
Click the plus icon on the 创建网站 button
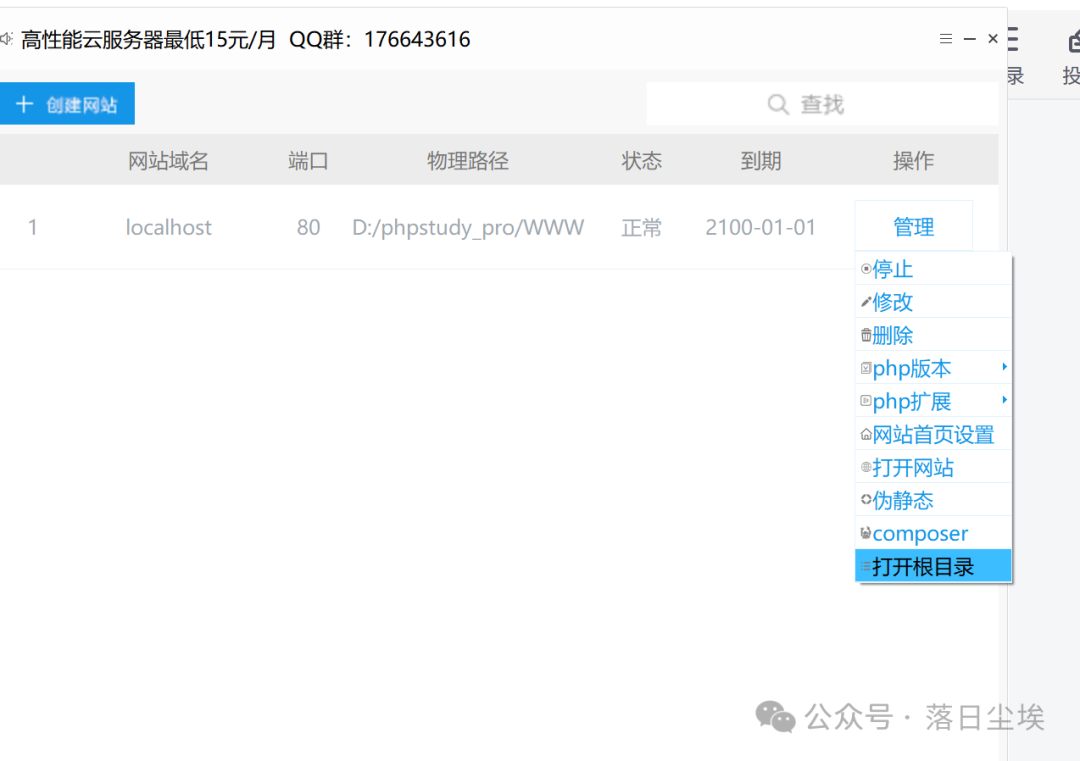click(24, 104)
